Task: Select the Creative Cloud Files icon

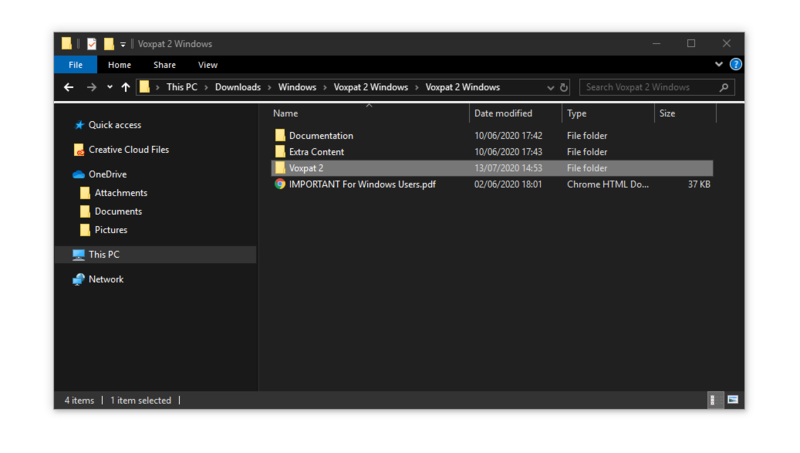Action: coord(79,150)
